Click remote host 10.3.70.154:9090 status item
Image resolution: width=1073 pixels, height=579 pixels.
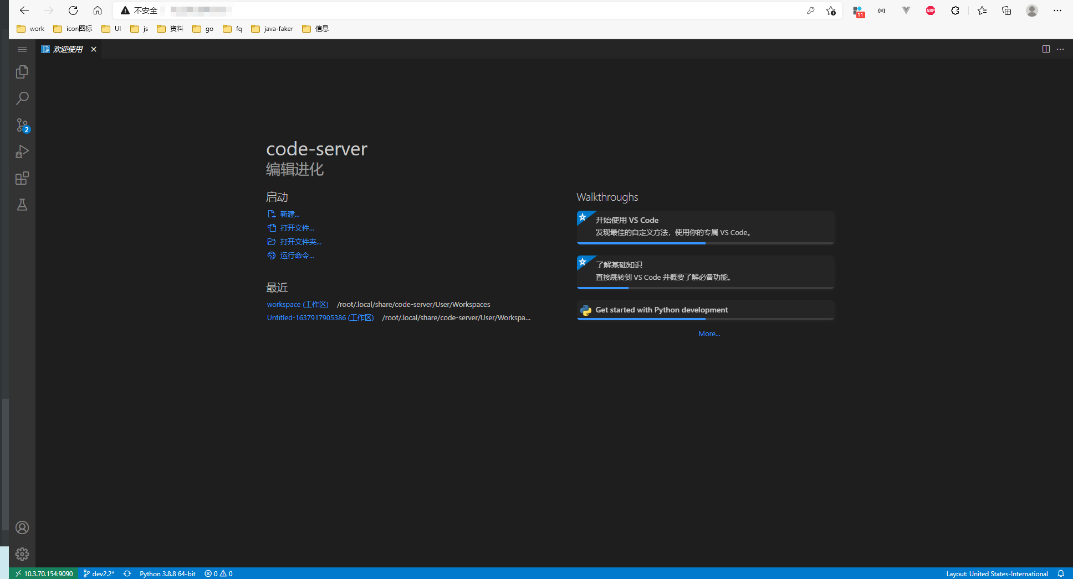tap(44, 574)
